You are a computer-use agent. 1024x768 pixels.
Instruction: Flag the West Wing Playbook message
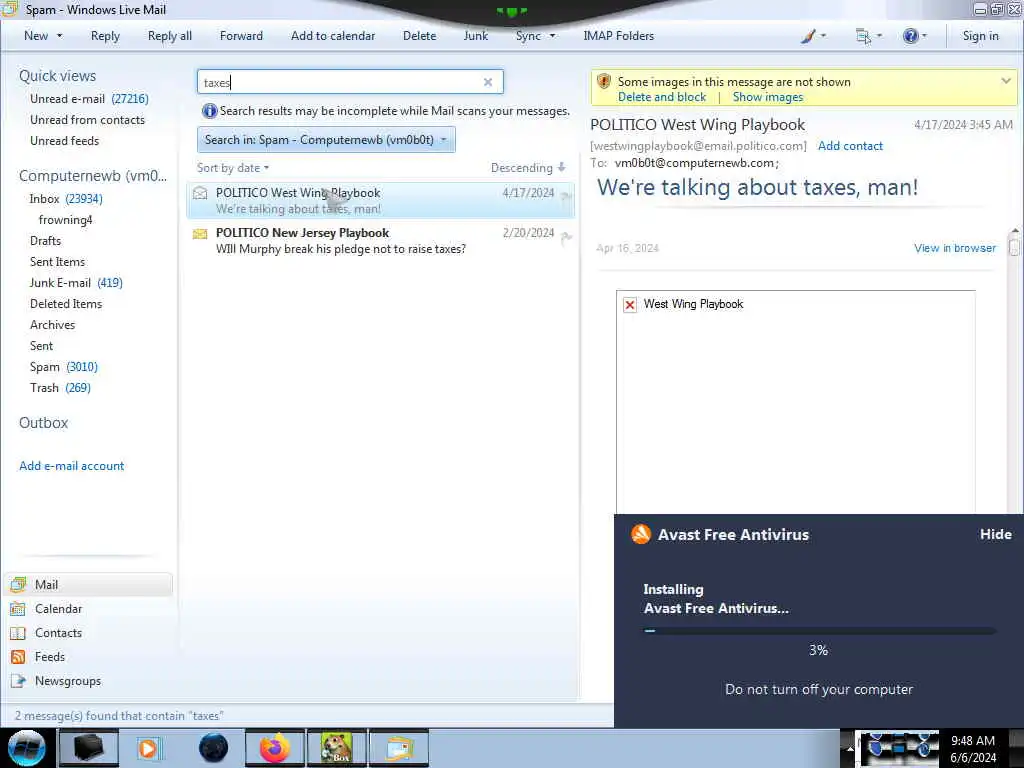(566, 196)
